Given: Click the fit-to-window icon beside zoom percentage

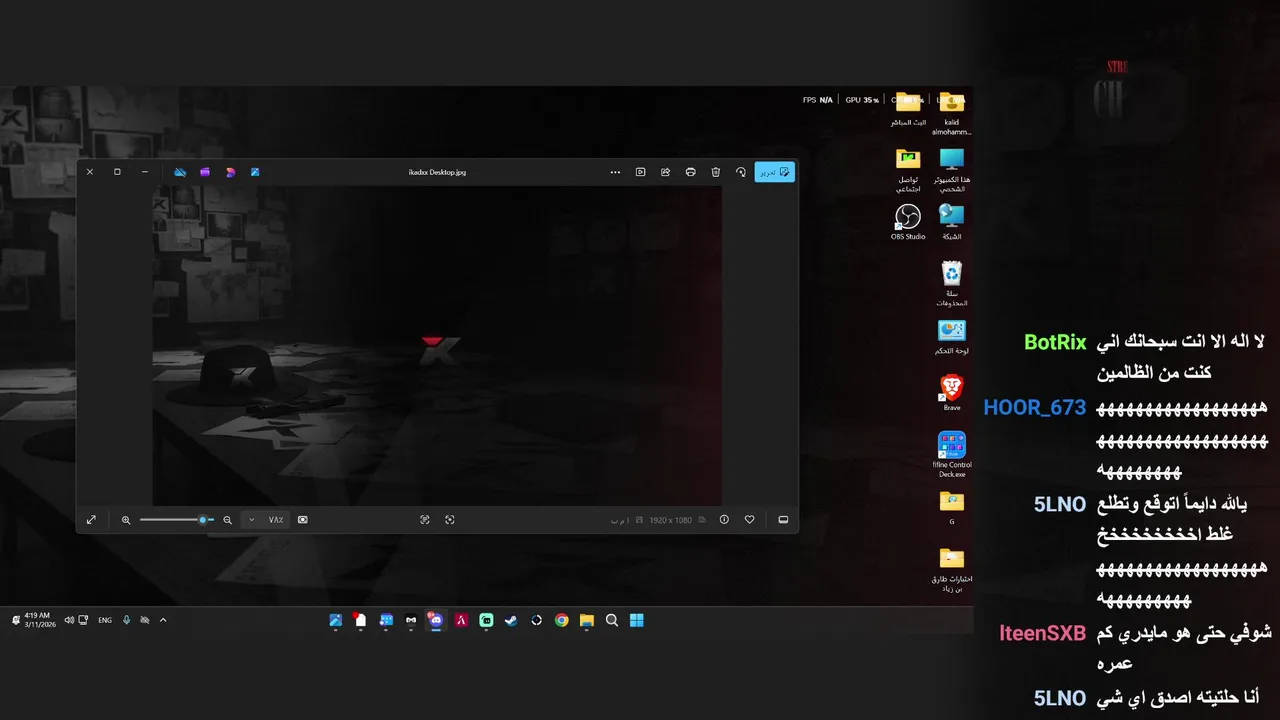Looking at the screenshot, I should [303, 520].
